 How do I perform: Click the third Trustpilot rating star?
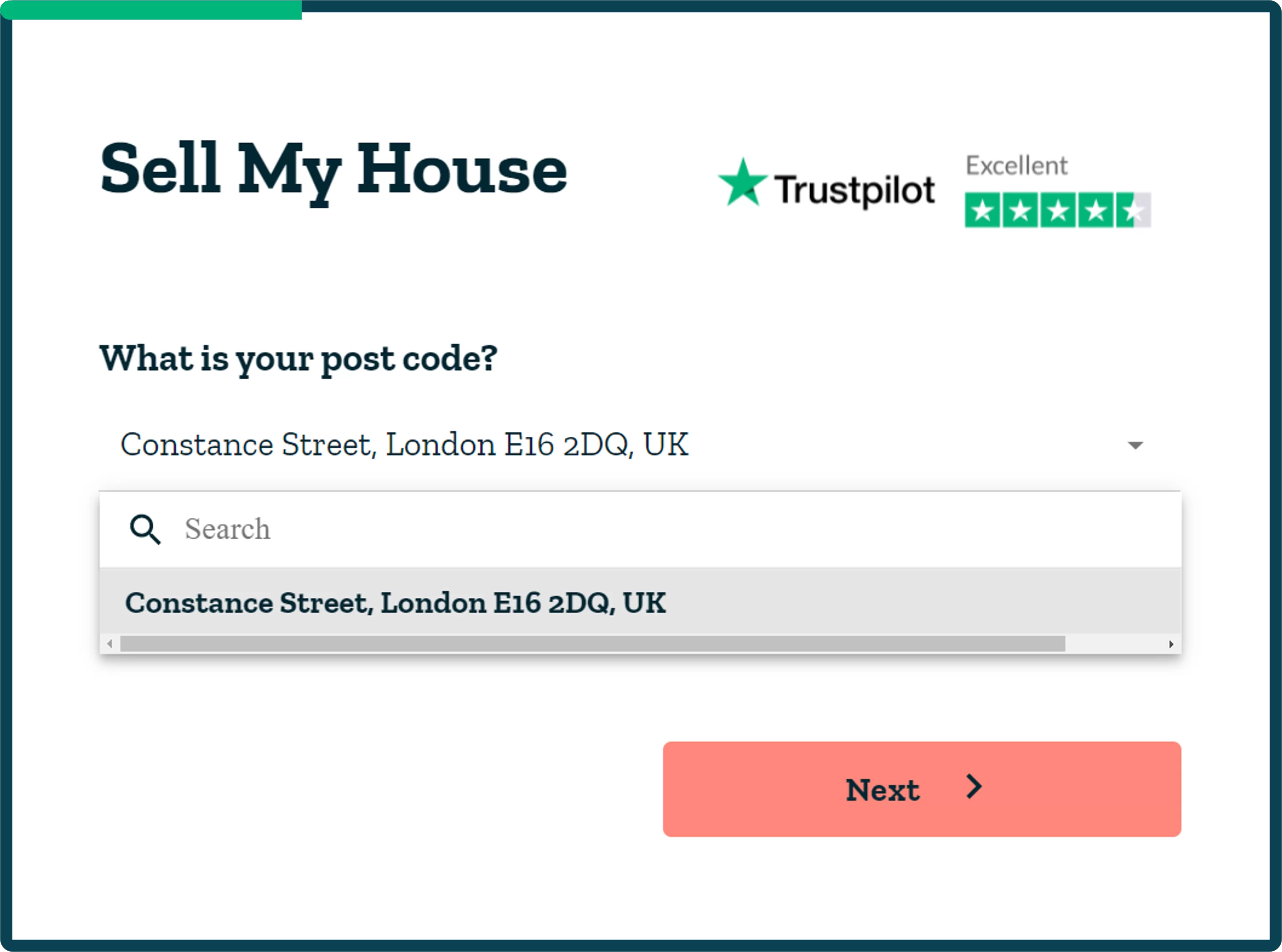click(1058, 210)
